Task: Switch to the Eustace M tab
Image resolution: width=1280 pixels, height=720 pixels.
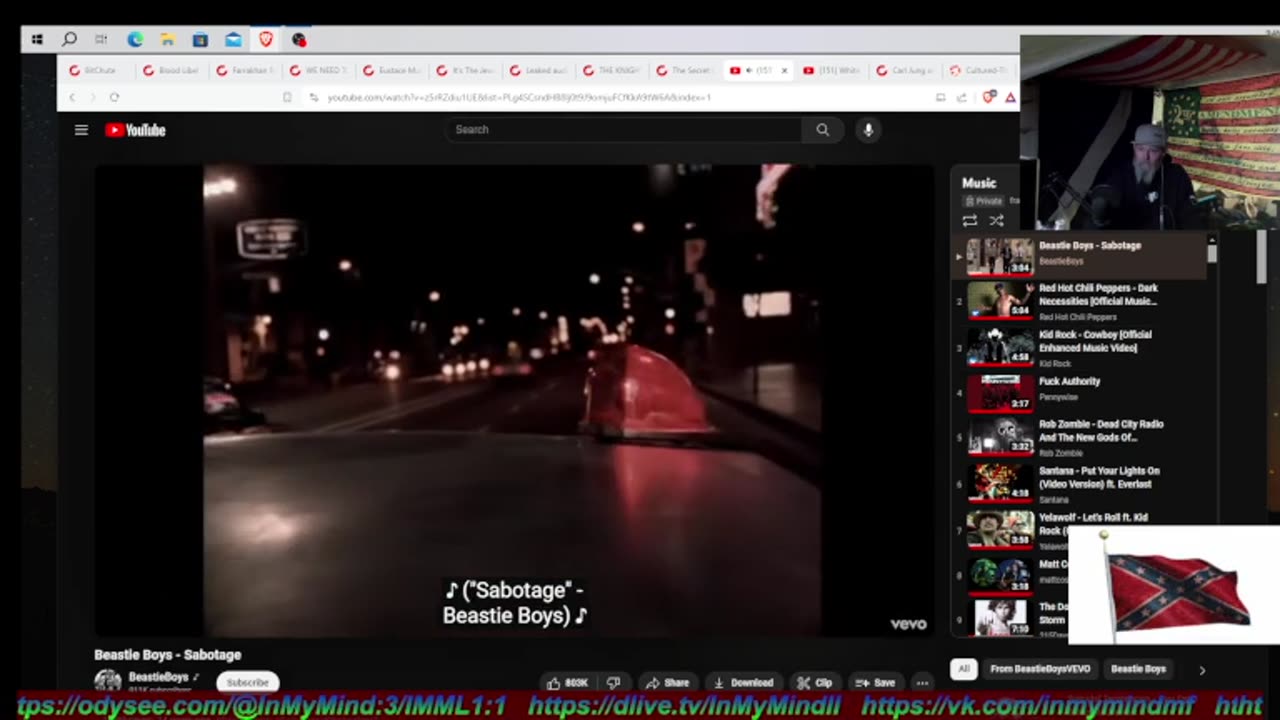Action: 391,71
